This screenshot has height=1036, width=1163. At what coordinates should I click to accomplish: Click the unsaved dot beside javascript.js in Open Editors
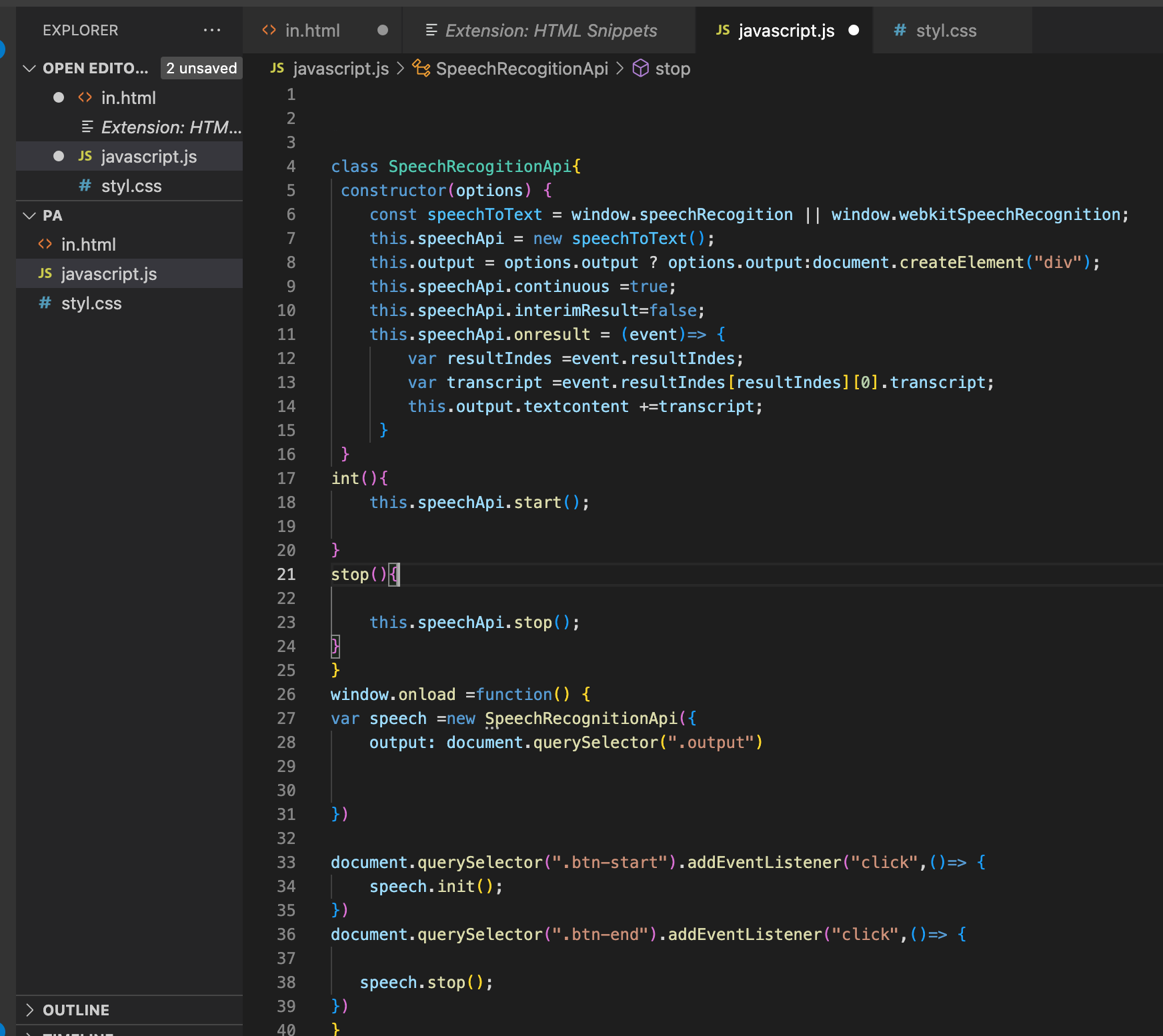pos(59,156)
